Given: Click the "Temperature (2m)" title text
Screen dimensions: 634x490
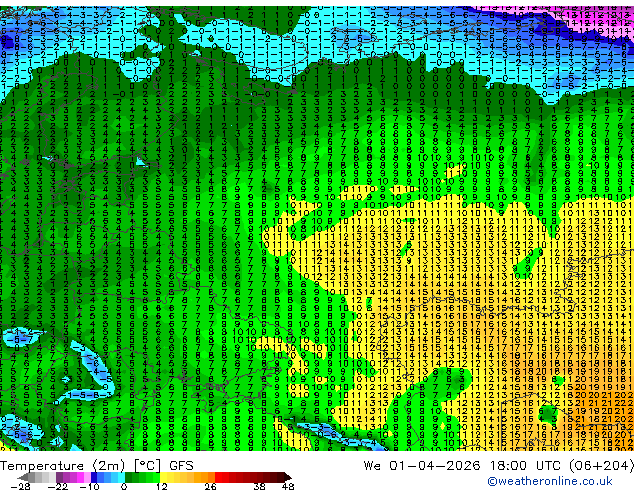Looking at the screenshot, I should pyautogui.click(x=63, y=466).
